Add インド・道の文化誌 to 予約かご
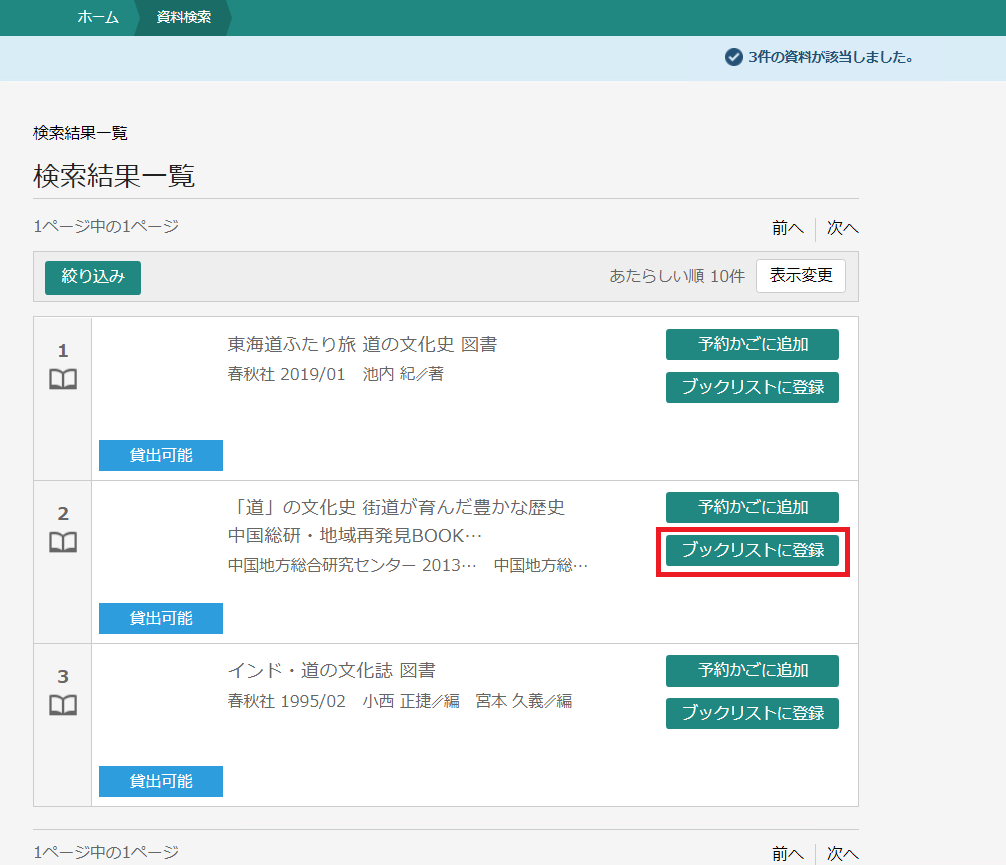The width and height of the screenshot is (1006, 865). click(x=752, y=670)
